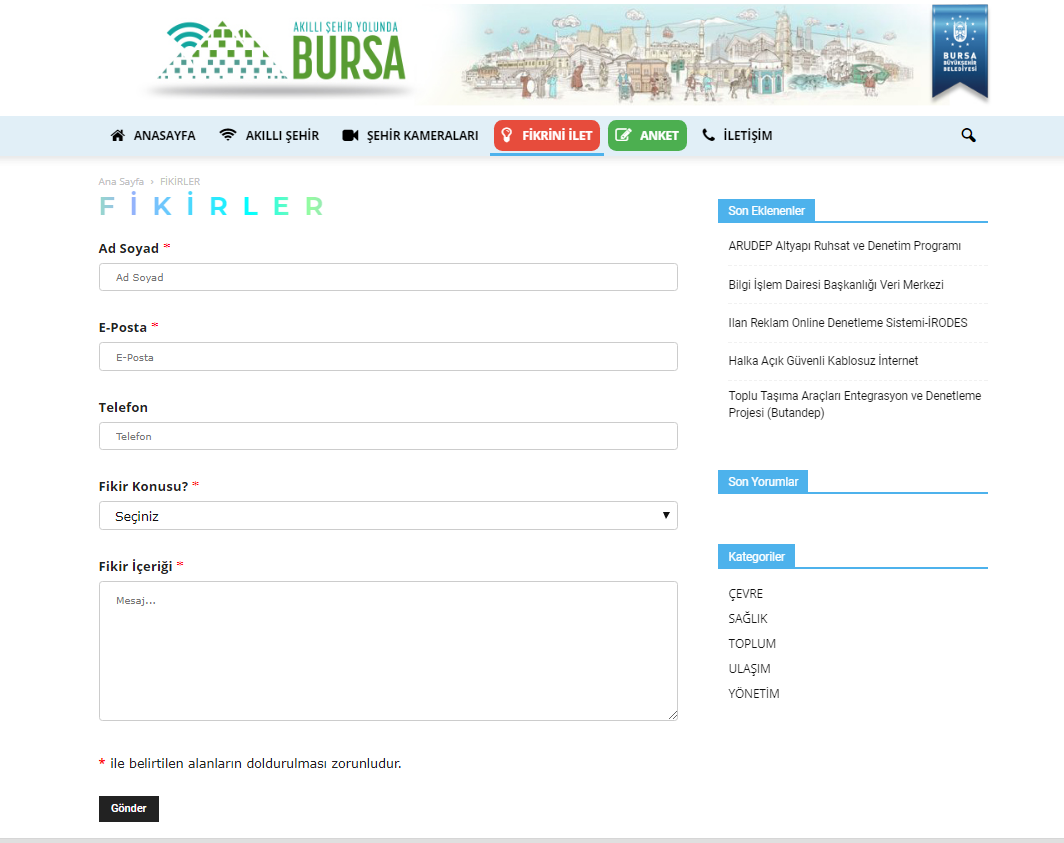Click the Fikir İçeriği message textarea
1064x843 pixels.
coord(388,650)
